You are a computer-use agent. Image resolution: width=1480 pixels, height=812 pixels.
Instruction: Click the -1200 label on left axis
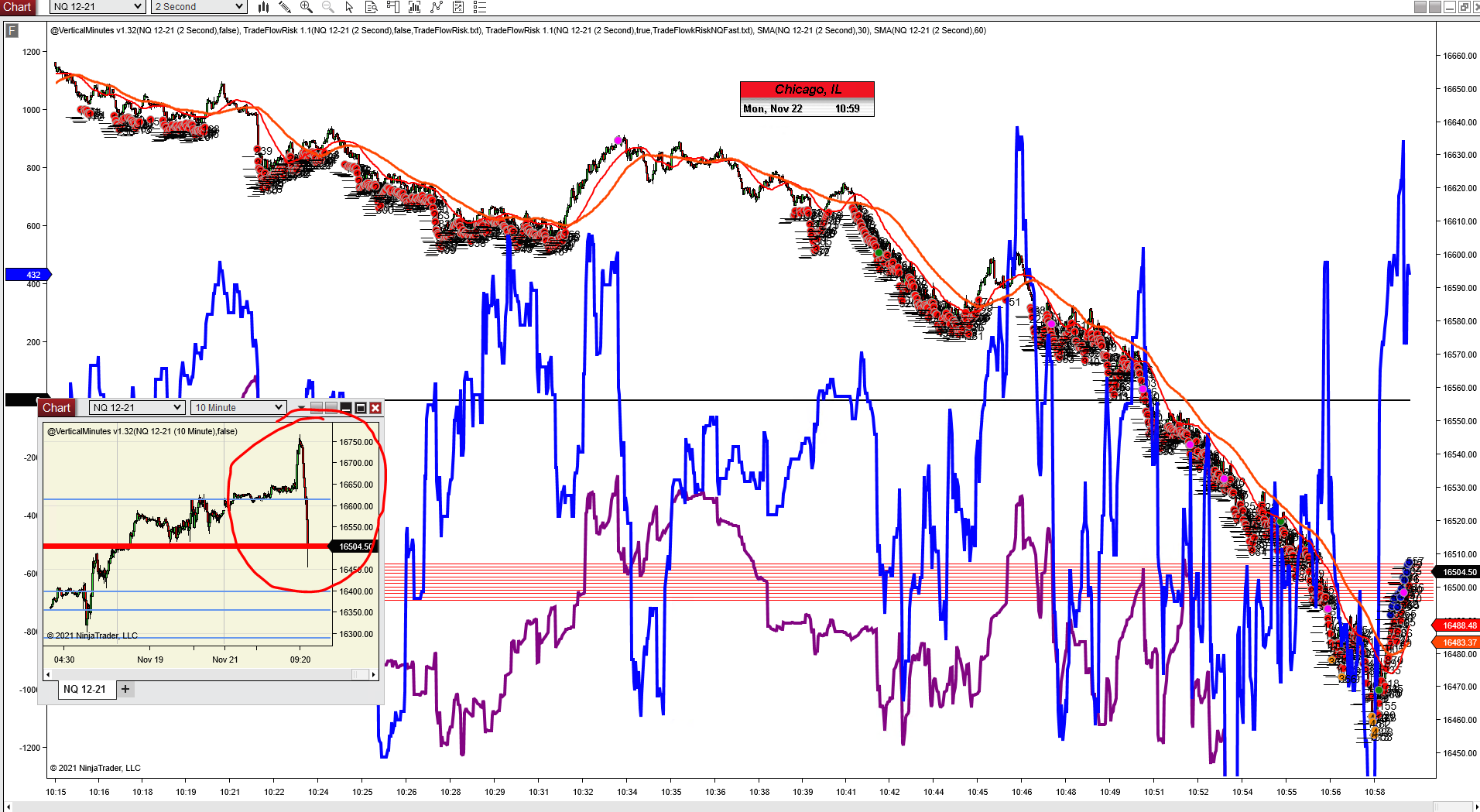pos(30,748)
